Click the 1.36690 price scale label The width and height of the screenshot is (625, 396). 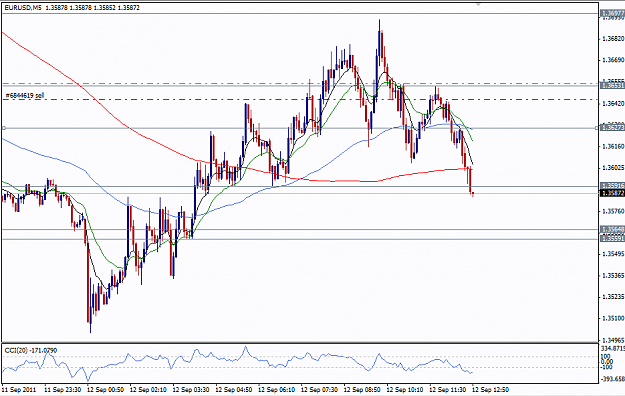tap(613, 60)
